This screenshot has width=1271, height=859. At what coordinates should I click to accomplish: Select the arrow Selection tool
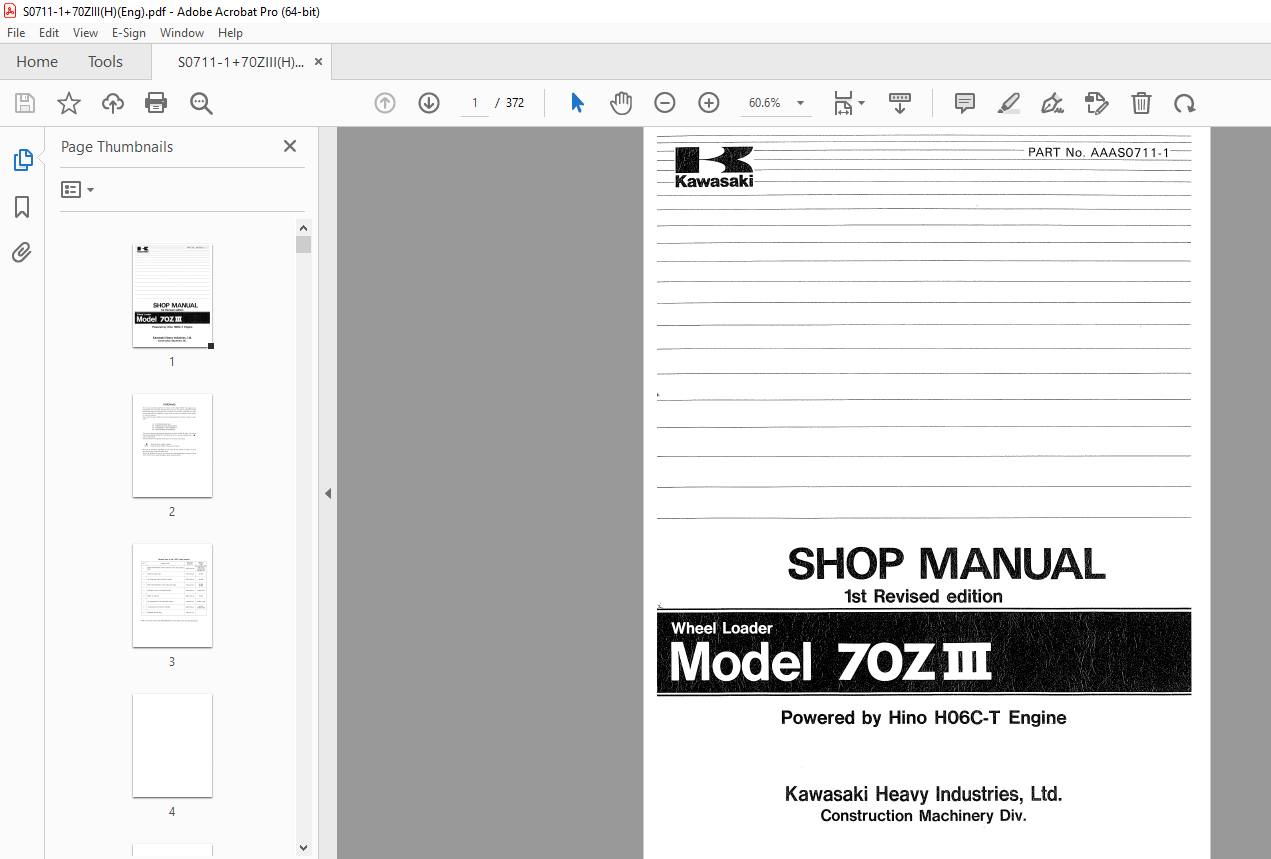click(x=577, y=103)
